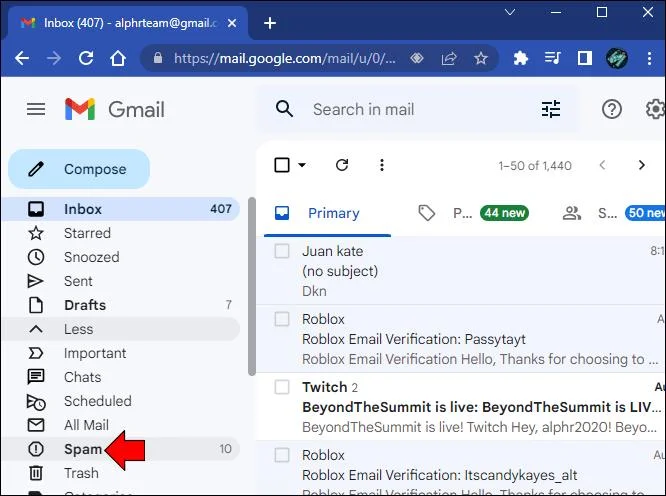
Task: Open the Snoozed folder
Action: tap(121, 257)
